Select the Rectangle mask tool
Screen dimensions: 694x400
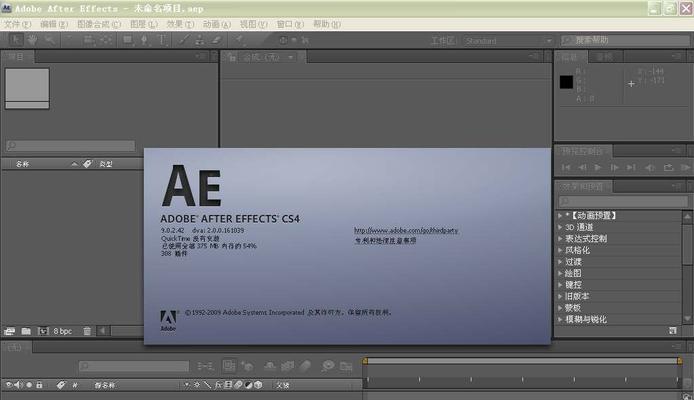(128, 40)
